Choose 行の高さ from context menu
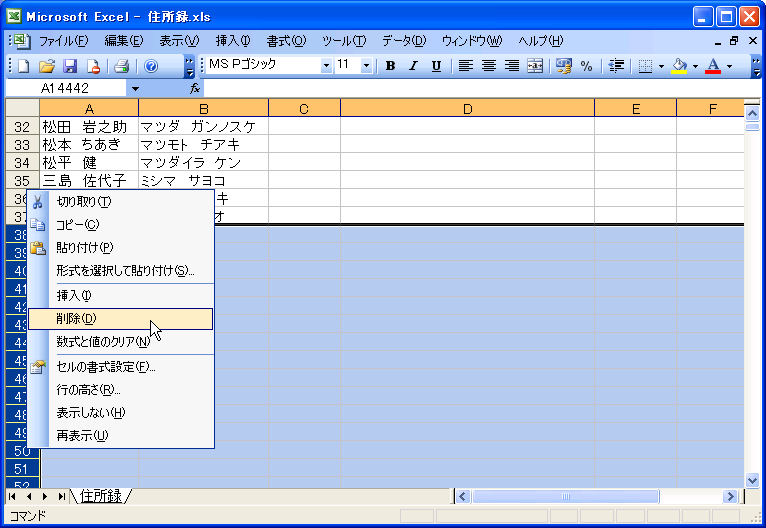The height and width of the screenshot is (528, 766). coord(121,390)
